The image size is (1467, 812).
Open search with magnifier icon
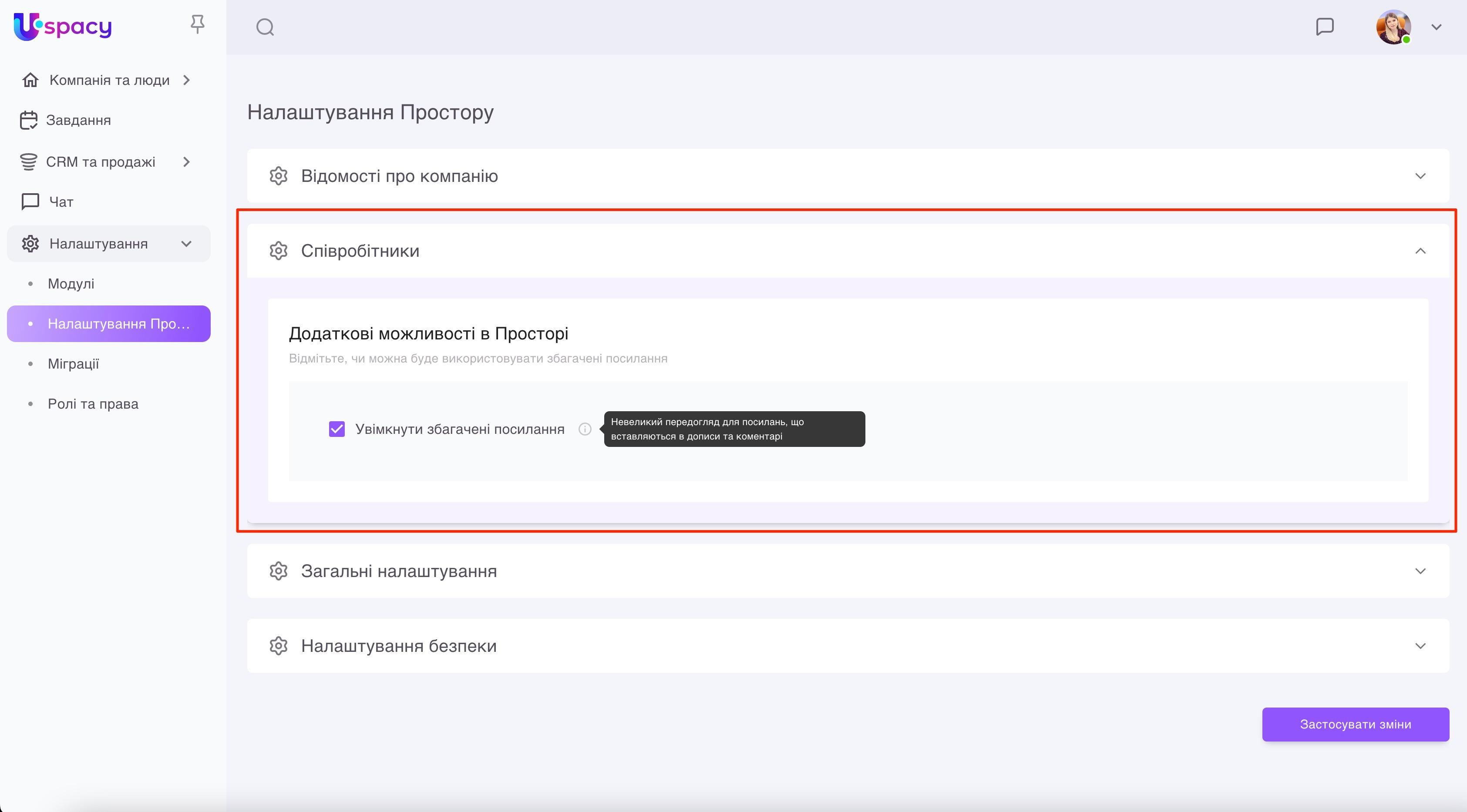[265, 27]
